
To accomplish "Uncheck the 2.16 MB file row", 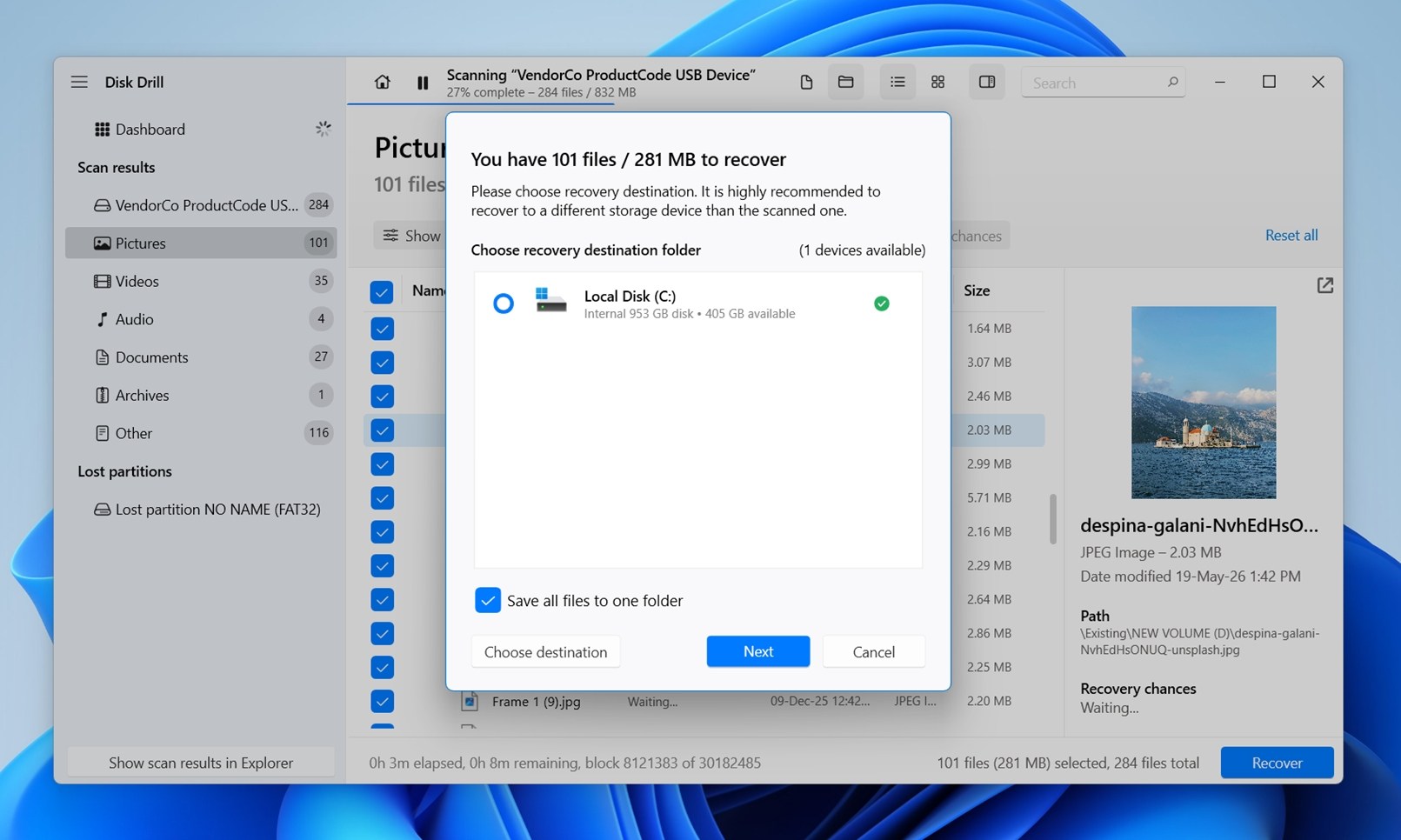I will (x=382, y=532).
